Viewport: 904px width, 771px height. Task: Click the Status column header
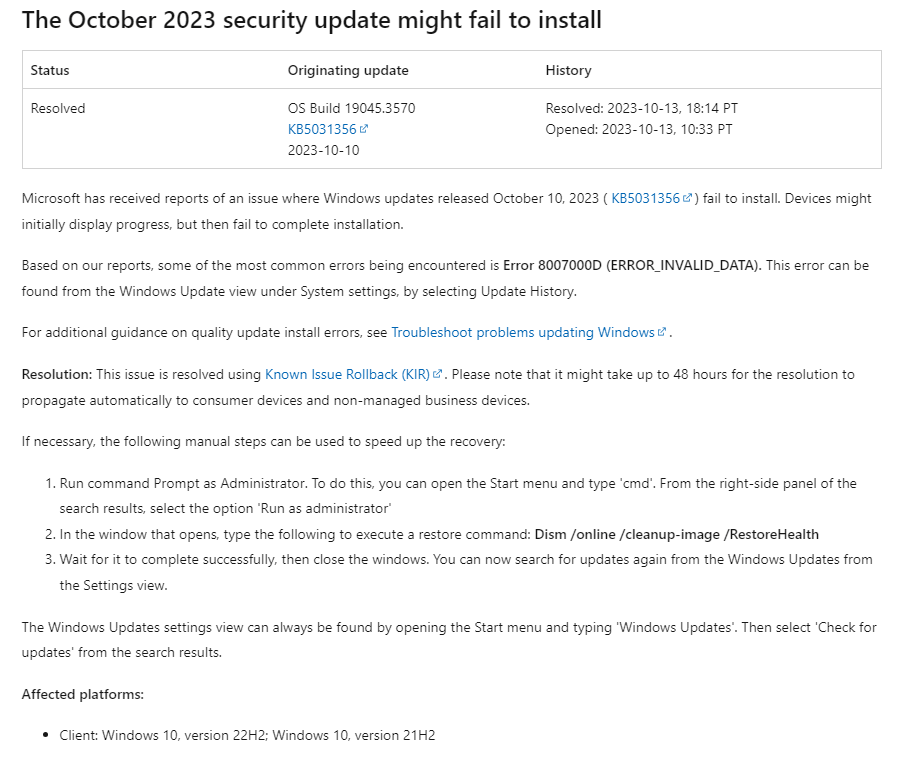(x=50, y=71)
